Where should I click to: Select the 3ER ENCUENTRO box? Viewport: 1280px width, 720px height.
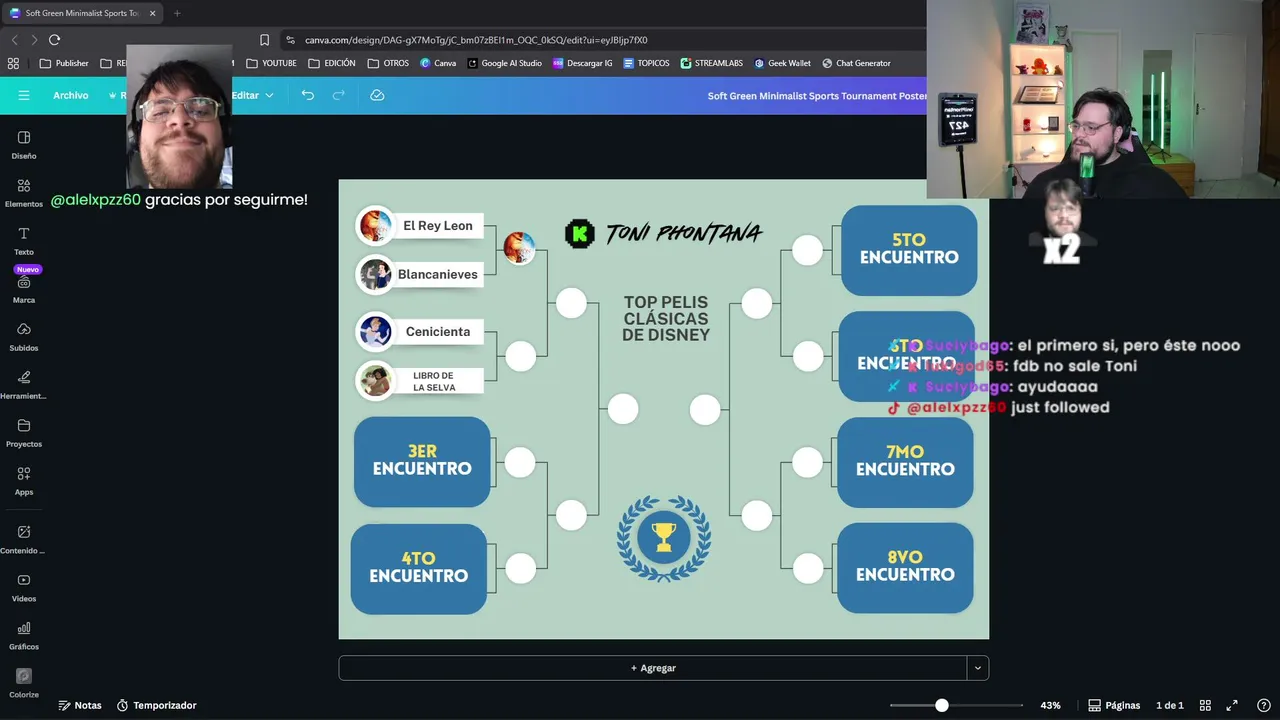422,461
